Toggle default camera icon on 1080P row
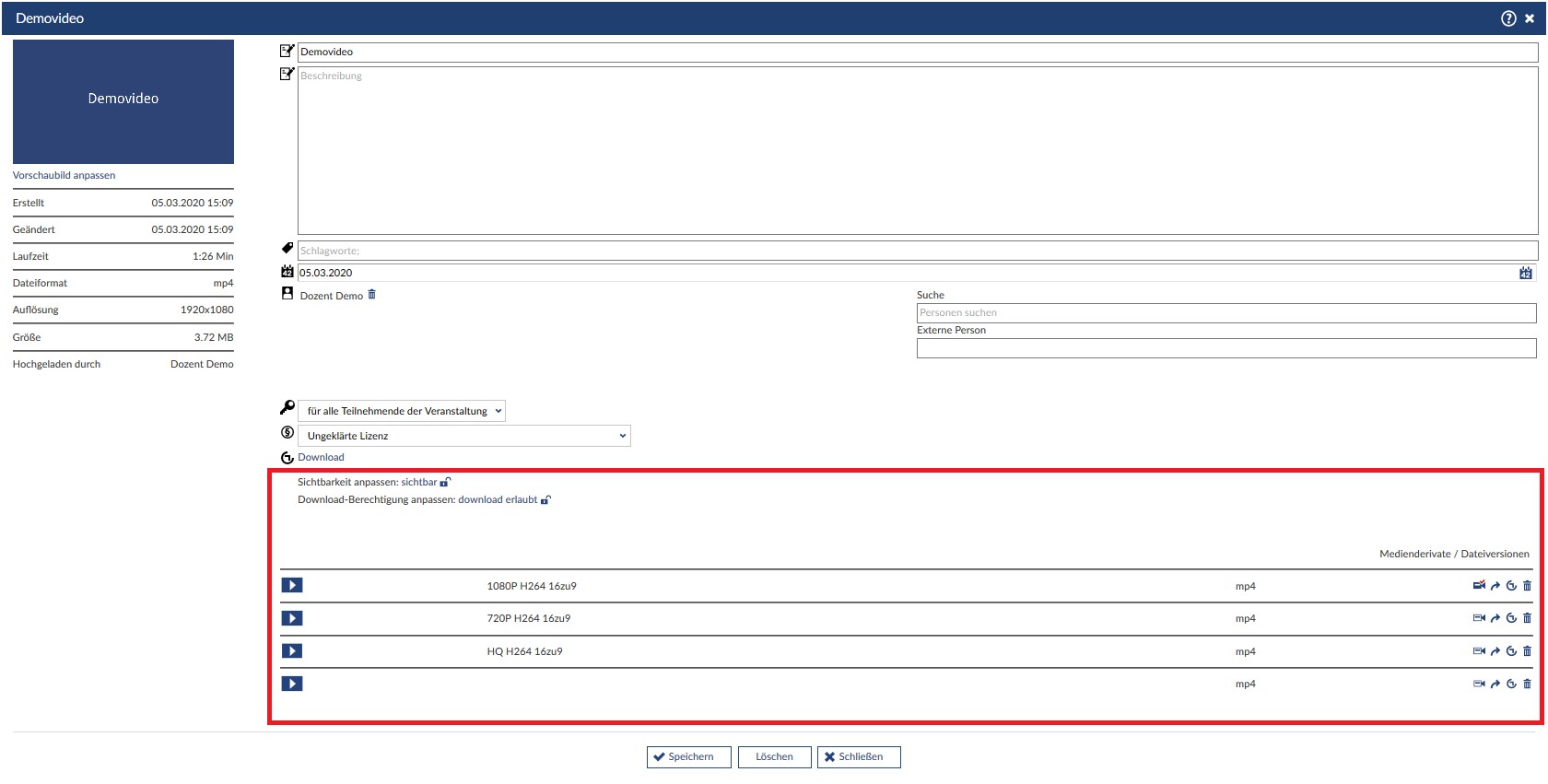The width and height of the screenshot is (1548, 784). (1479, 586)
